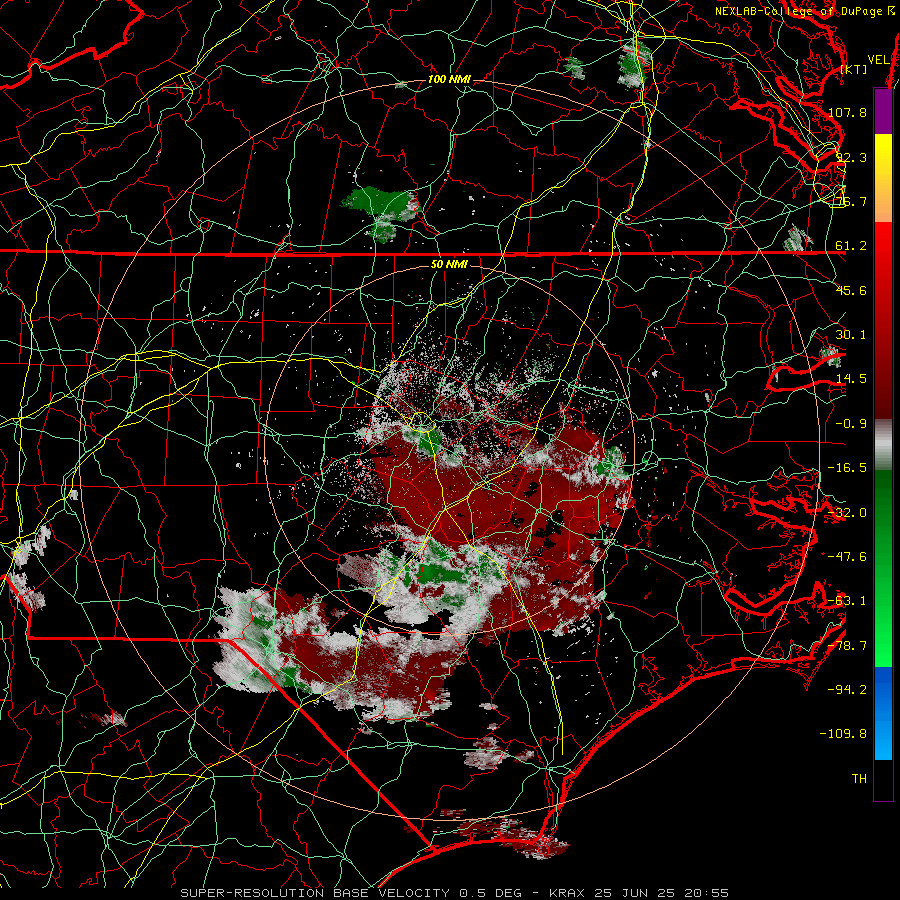Click the blue segment of the color bar
Viewport: 900px width, 900px height.
(883, 713)
